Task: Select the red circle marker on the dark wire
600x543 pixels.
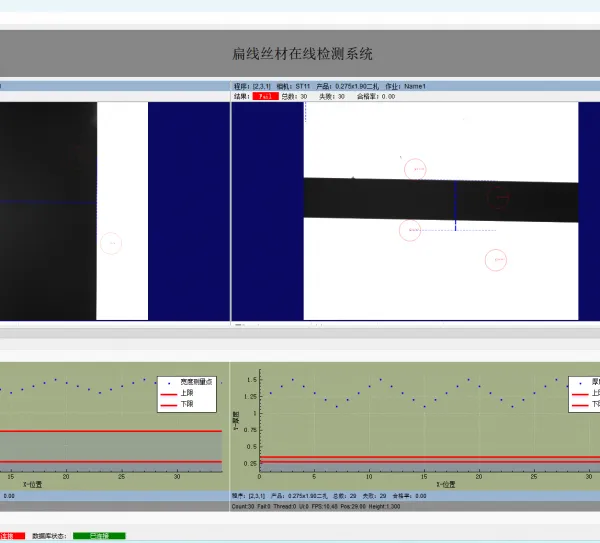Action: click(498, 198)
